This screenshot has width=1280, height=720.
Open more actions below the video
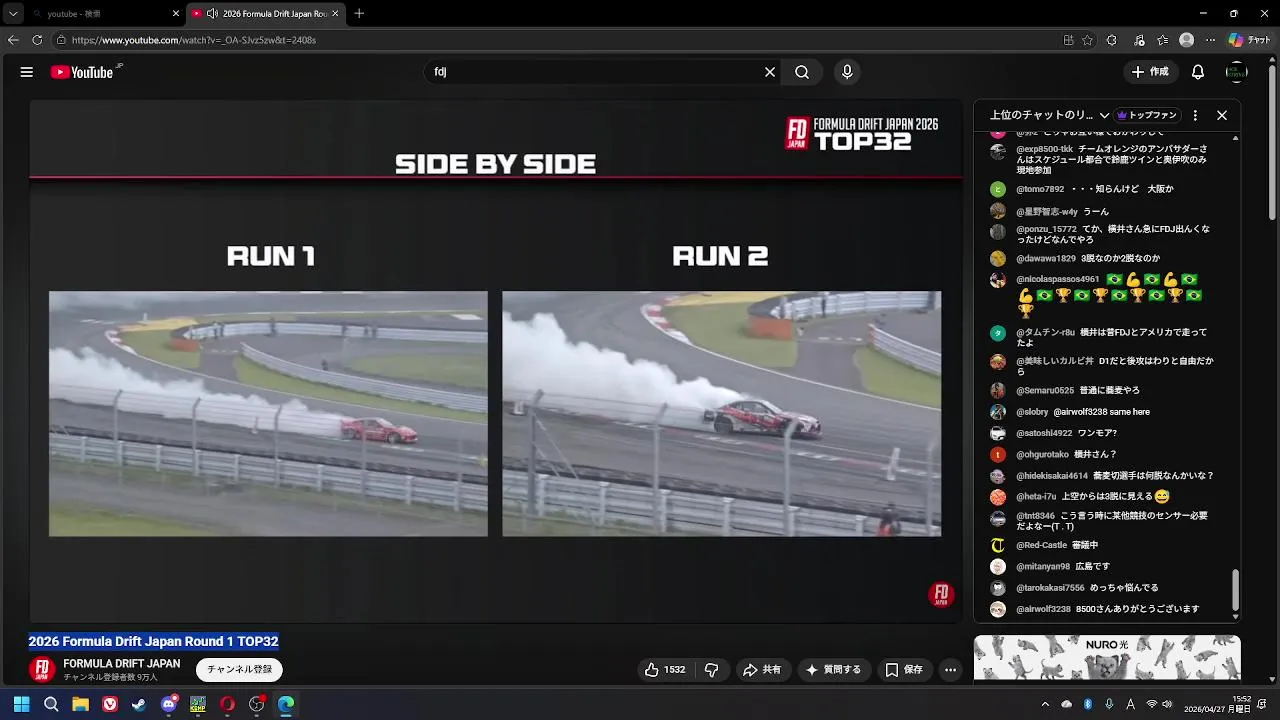(951, 670)
